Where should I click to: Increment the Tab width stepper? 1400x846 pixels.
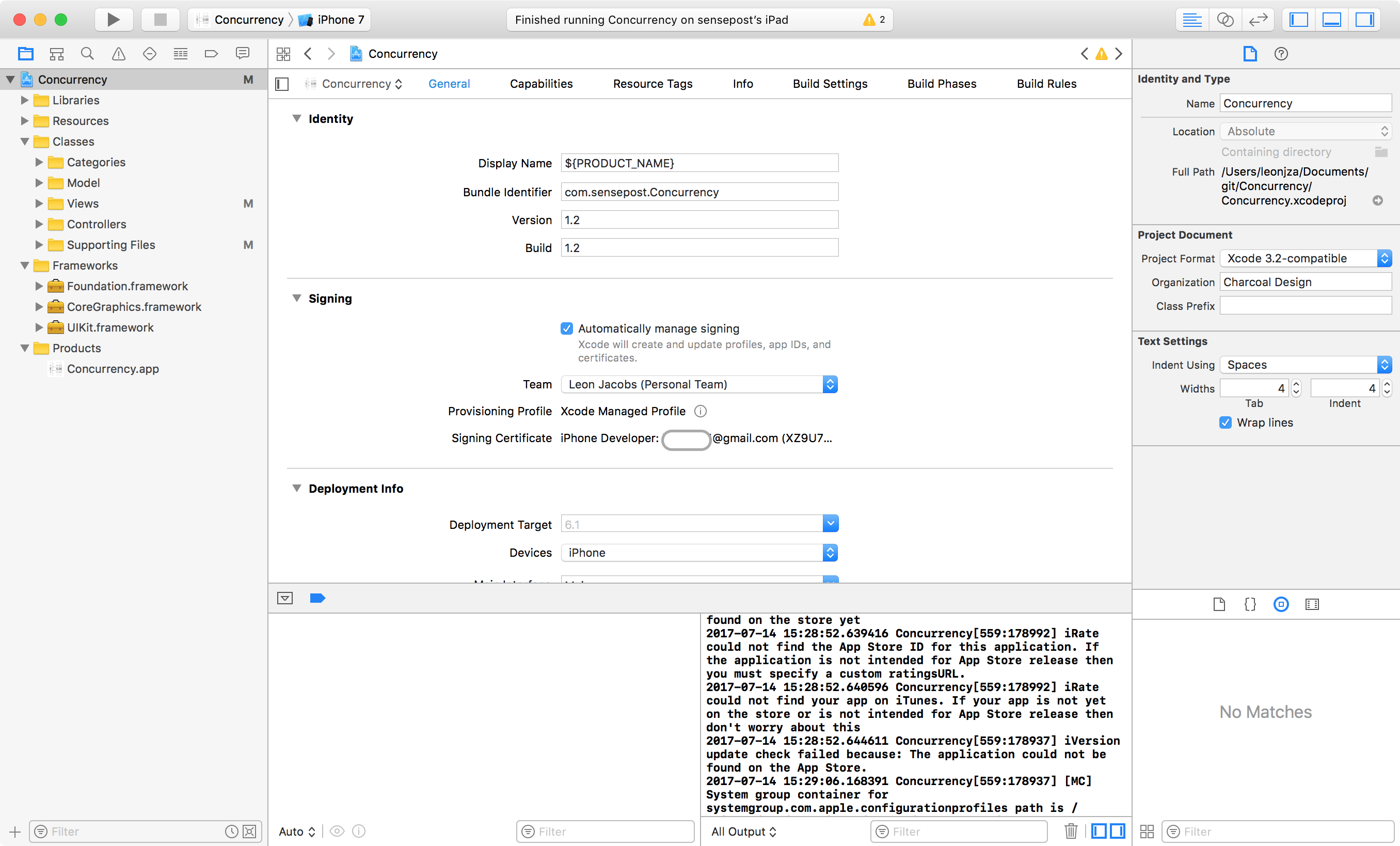pos(1295,384)
